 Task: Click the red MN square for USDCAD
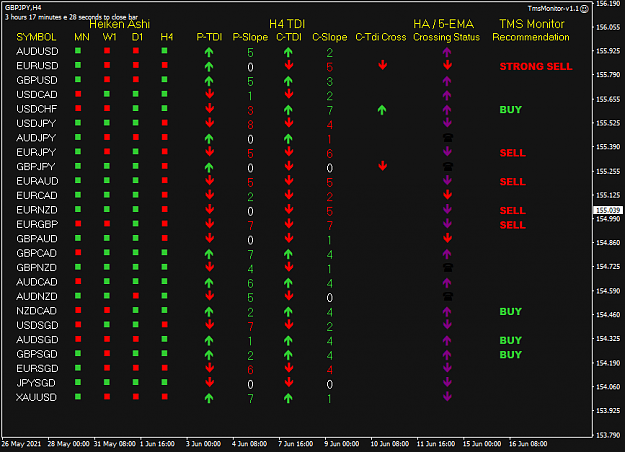[78, 94]
